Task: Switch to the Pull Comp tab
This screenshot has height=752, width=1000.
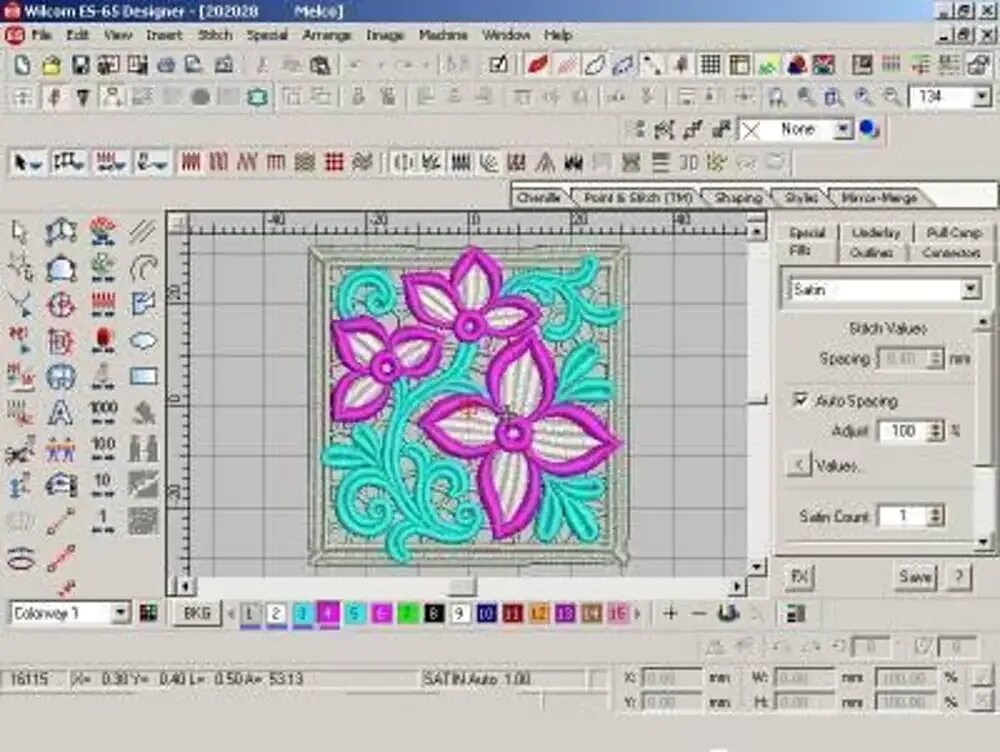Action: pos(953,233)
